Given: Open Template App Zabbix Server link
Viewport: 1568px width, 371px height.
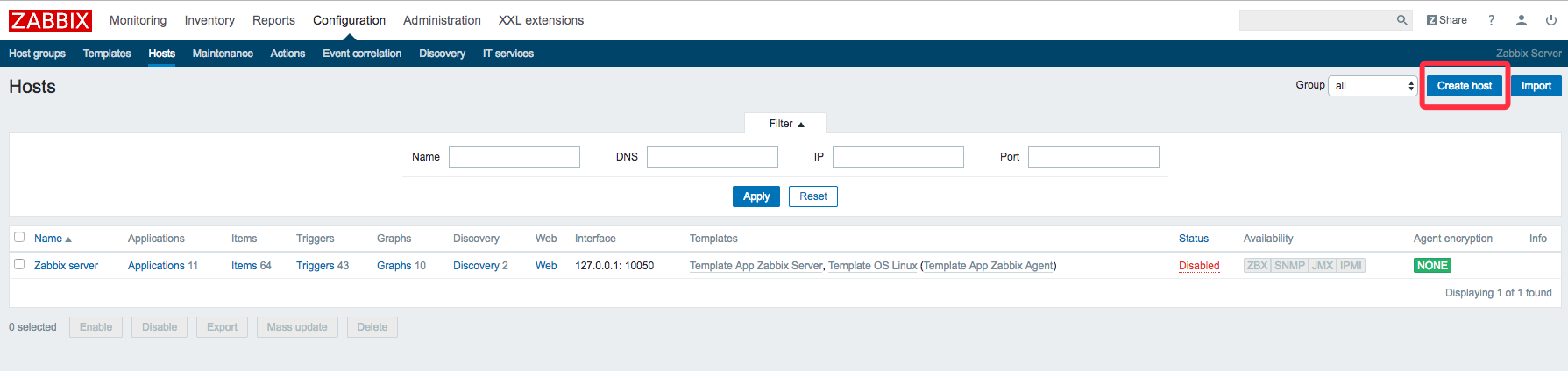Looking at the screenshot, I should (x=756, y=266).
